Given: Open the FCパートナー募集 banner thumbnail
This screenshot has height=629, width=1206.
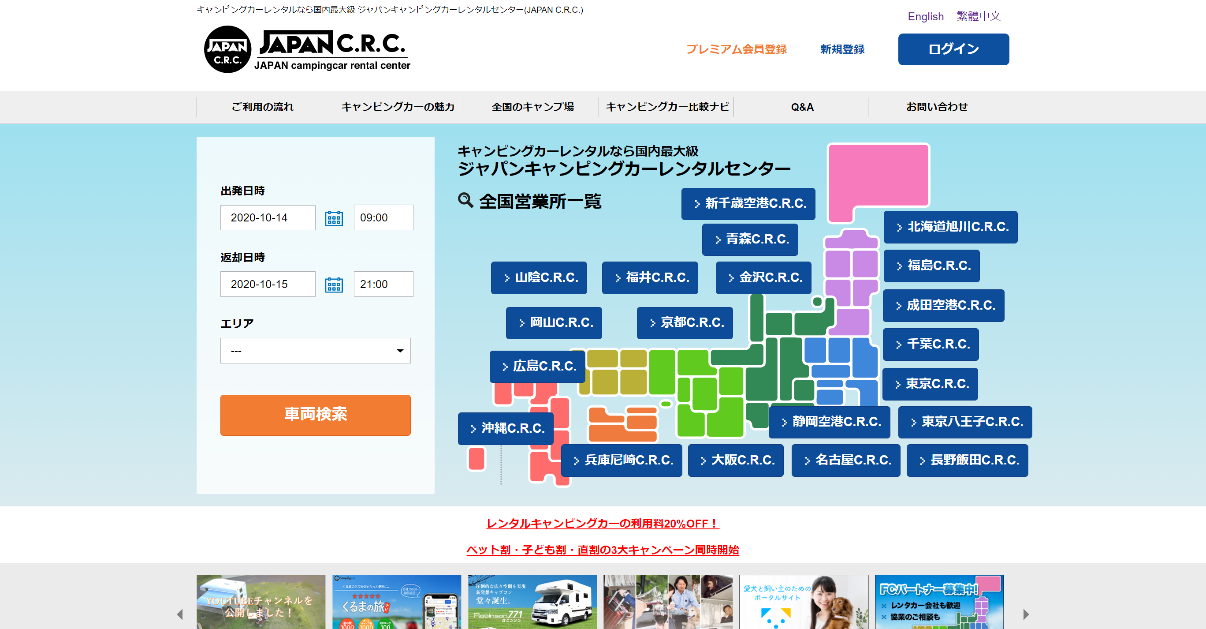Looking at the screenshot, I should pyautogui.click(x=938, y=602).
